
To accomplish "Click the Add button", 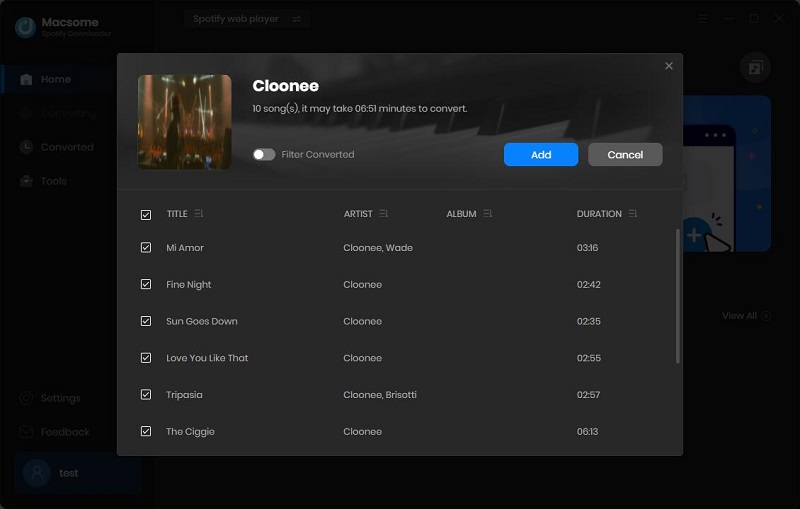I will pos(541,155).
